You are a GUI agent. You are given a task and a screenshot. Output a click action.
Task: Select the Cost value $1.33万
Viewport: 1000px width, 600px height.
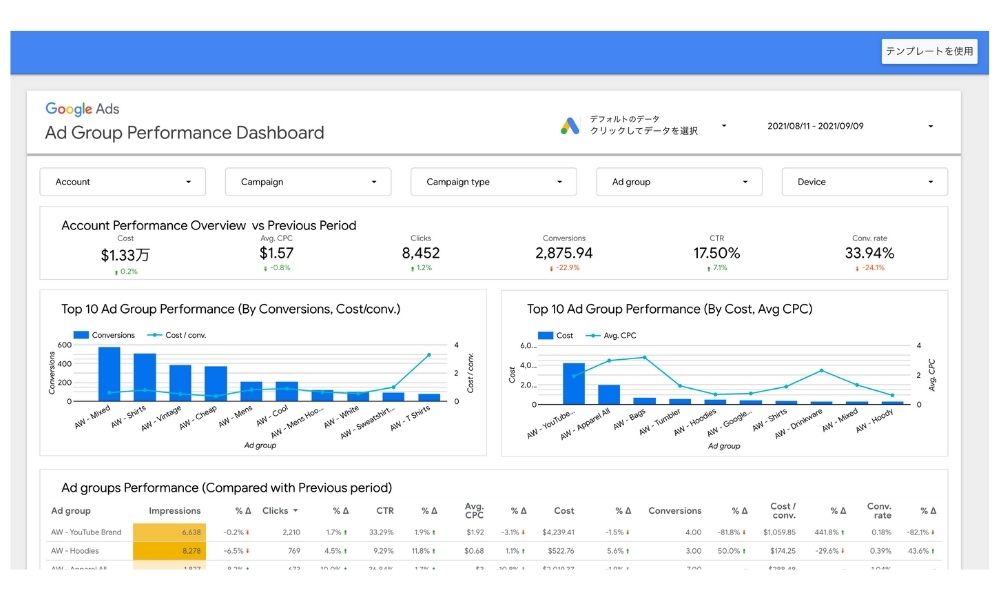pyautogui.click(x=125, y=255)
